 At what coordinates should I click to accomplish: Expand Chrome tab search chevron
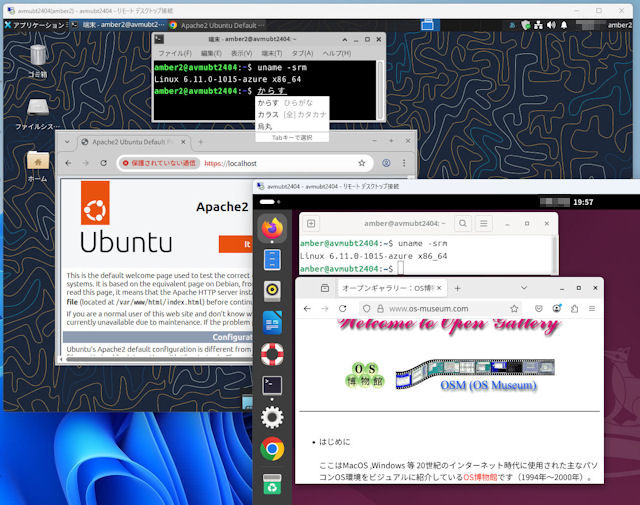click(x=67, y=142)
